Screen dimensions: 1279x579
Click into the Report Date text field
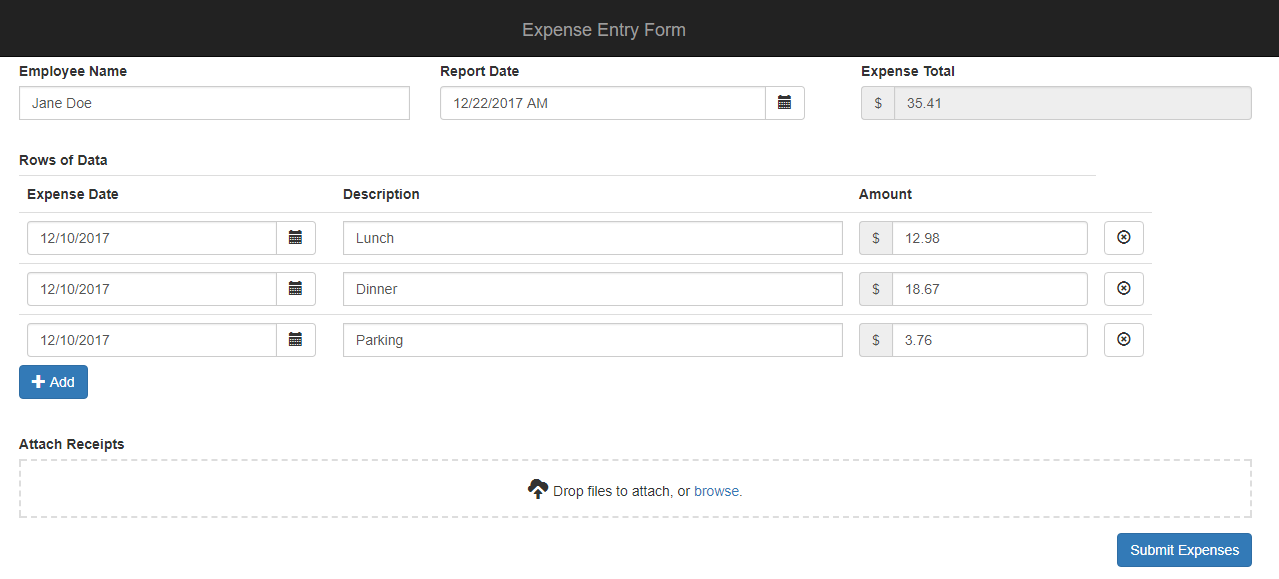pyautogui.click(x=602, y=103)
